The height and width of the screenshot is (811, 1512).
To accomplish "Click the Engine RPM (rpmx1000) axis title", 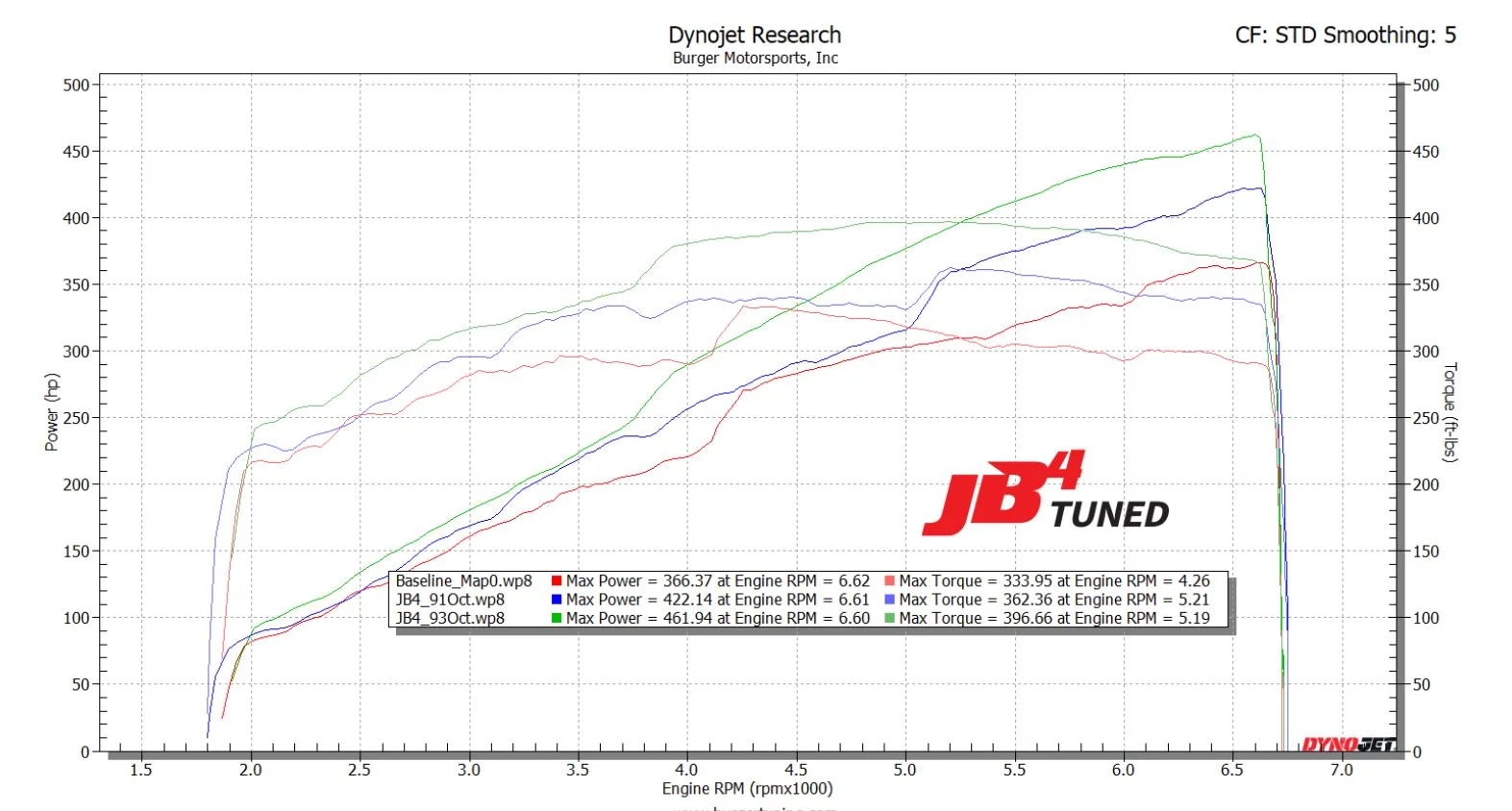I will pyautogui.click(x=747, y=789).
